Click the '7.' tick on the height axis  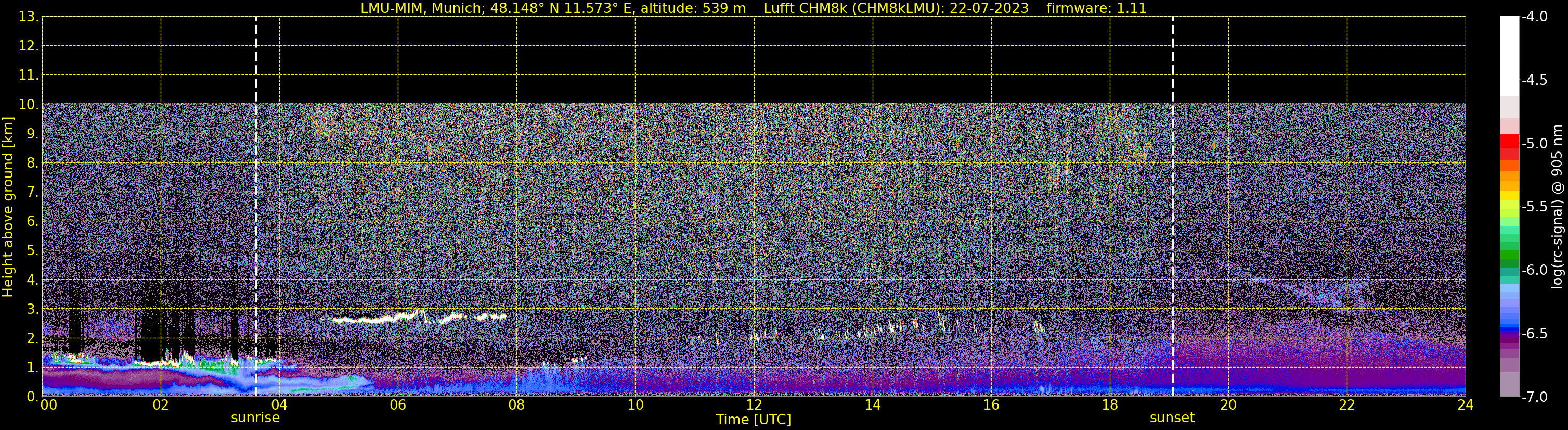pos(33,193)
